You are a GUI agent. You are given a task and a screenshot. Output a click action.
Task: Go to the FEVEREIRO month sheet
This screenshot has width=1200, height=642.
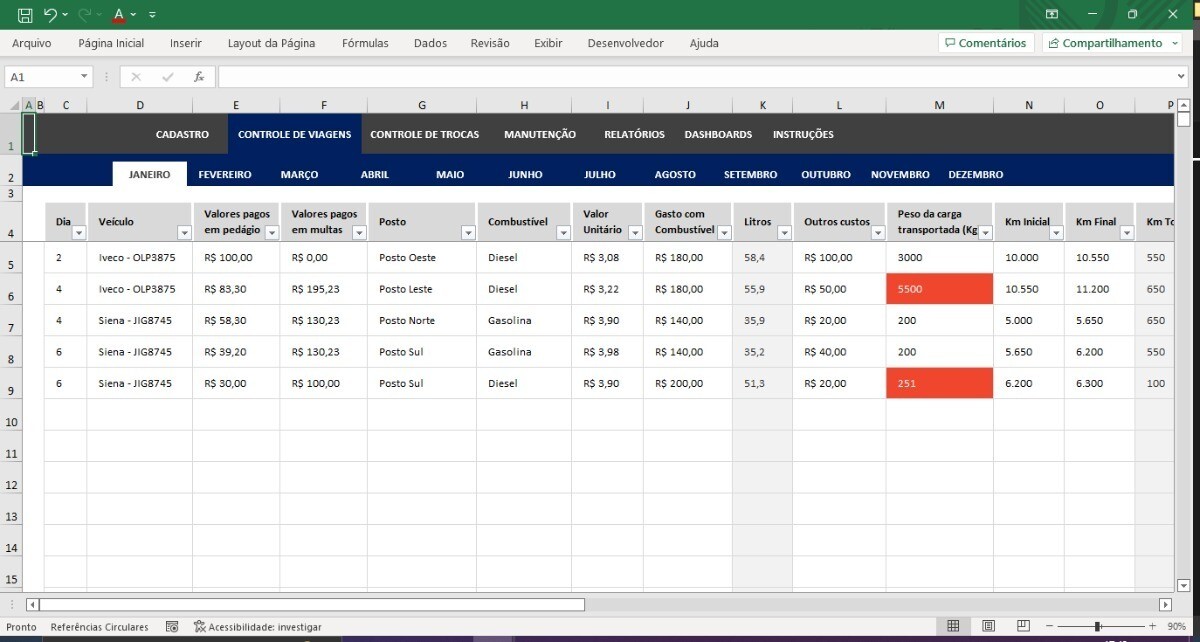(x=225, y=175)
